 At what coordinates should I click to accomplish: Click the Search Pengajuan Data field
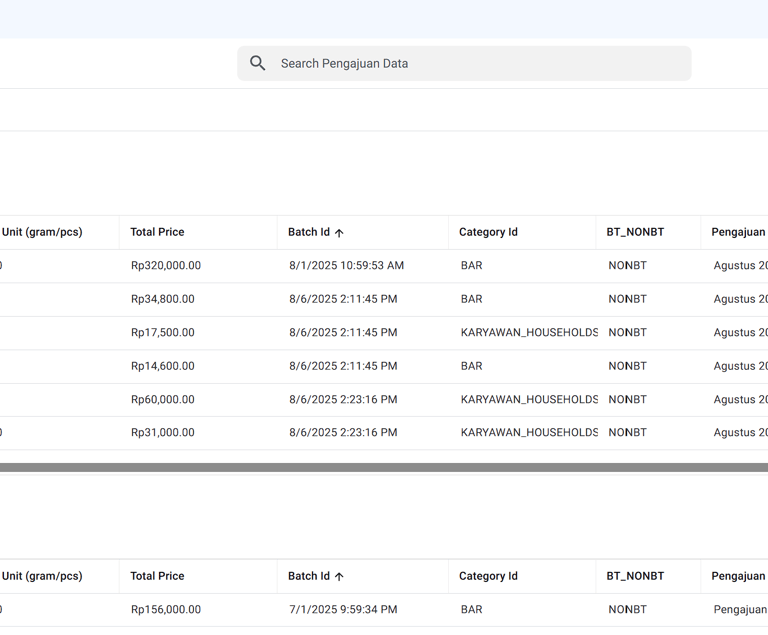point(464,63)
